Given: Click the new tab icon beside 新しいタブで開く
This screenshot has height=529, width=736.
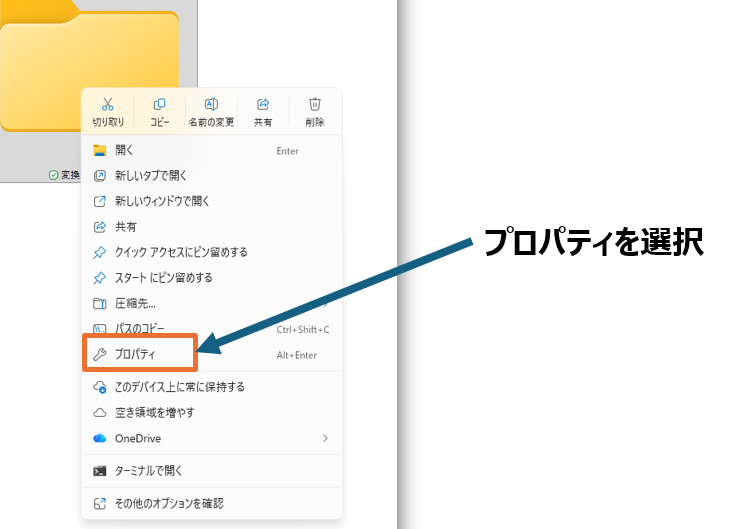Looking at the screenshot, I should (x=100, y=176).
